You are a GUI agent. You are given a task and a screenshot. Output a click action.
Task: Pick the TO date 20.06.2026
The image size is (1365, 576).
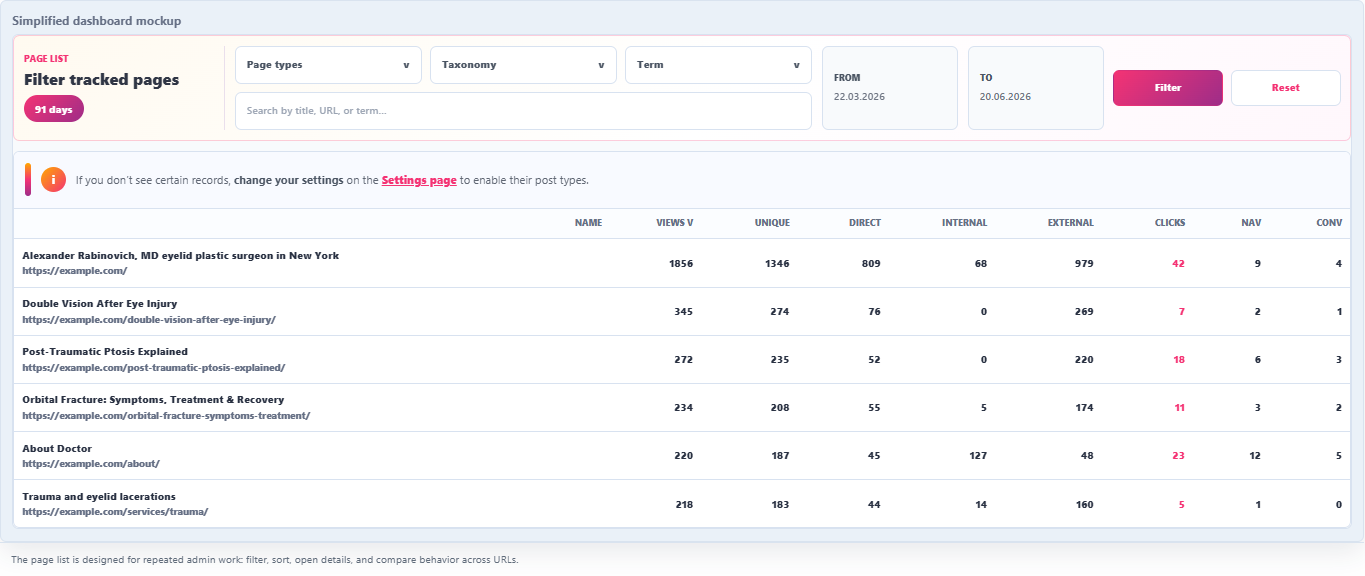[x=1036, y=88]
